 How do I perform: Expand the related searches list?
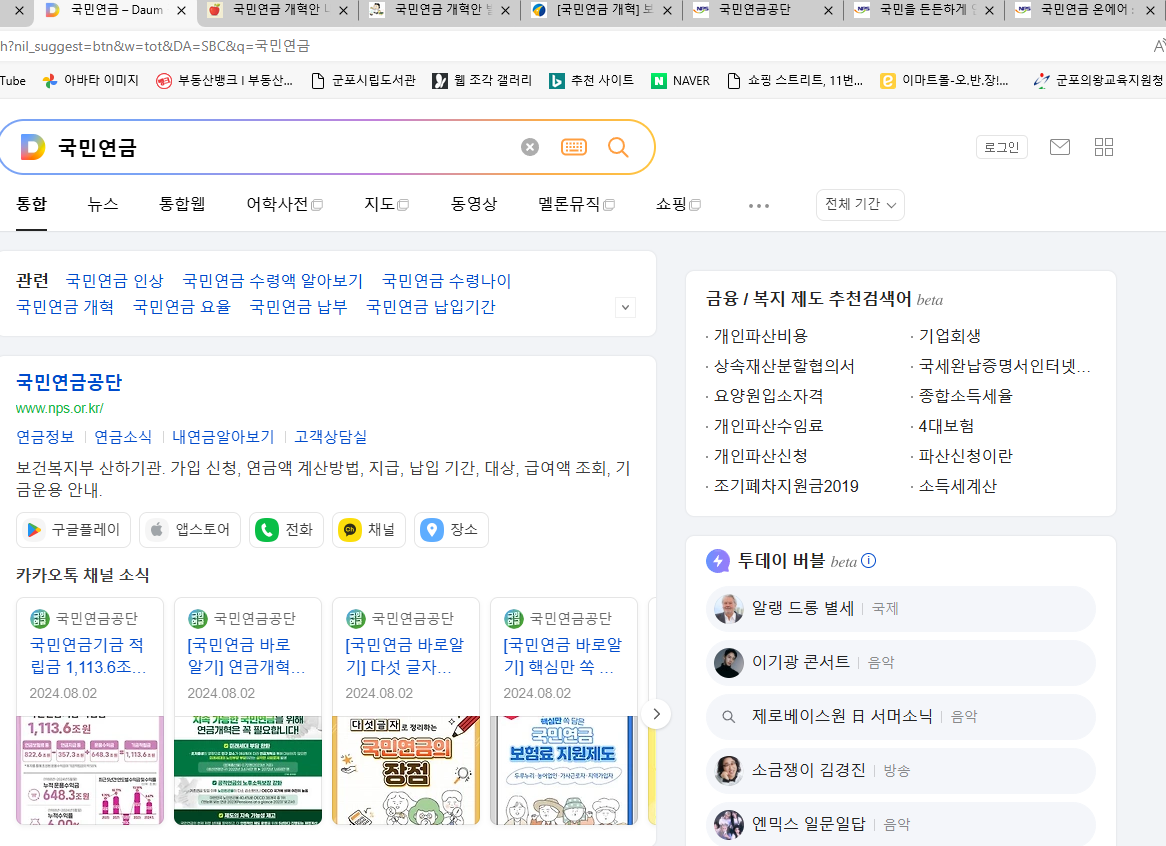(x=625, y=307)
